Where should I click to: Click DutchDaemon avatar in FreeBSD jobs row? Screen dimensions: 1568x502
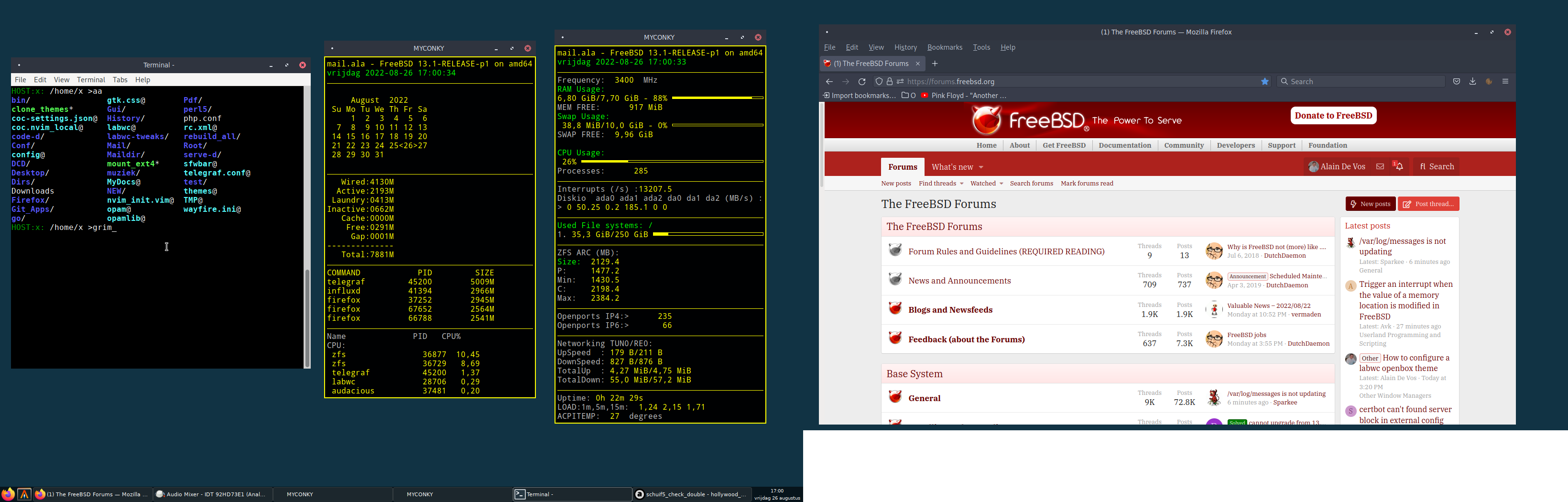(1214, 339)
